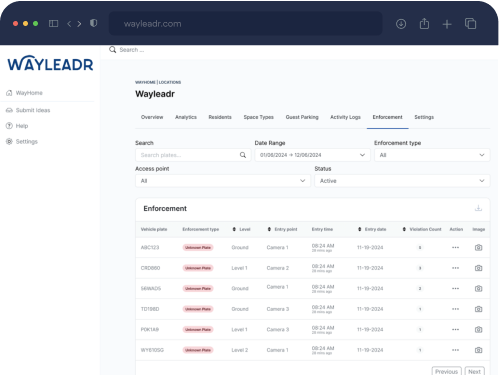Viewport: 499px width, 375px height.
Task: Click the WAYHOME breadcrumb link
Action: pyautogui.click(x=145, y=82)
